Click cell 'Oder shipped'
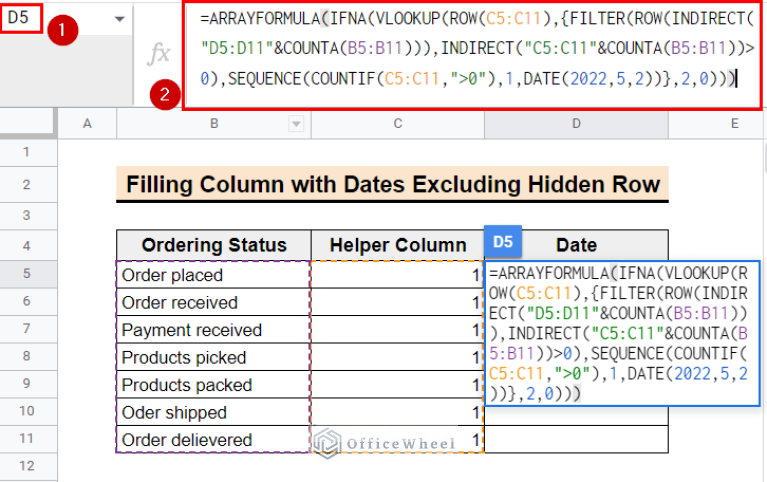The height and width of the screenshot is (482, 767). coord(214,412)
